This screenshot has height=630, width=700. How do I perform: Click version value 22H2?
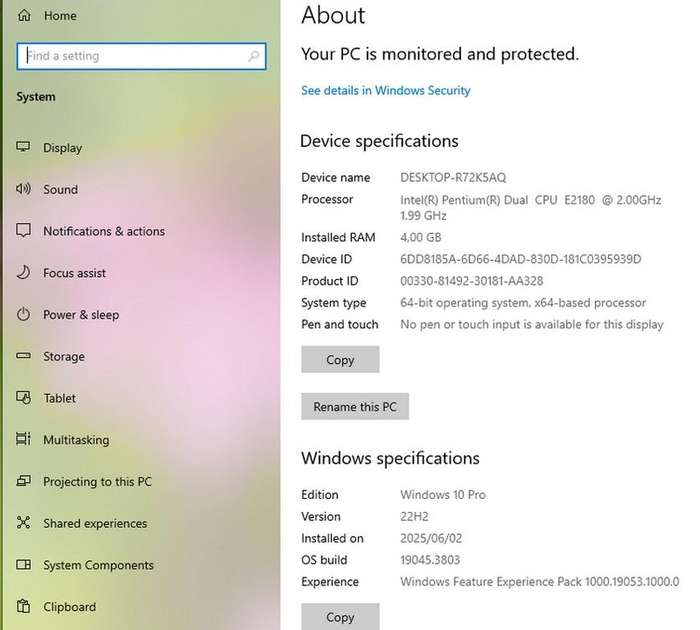414,517
